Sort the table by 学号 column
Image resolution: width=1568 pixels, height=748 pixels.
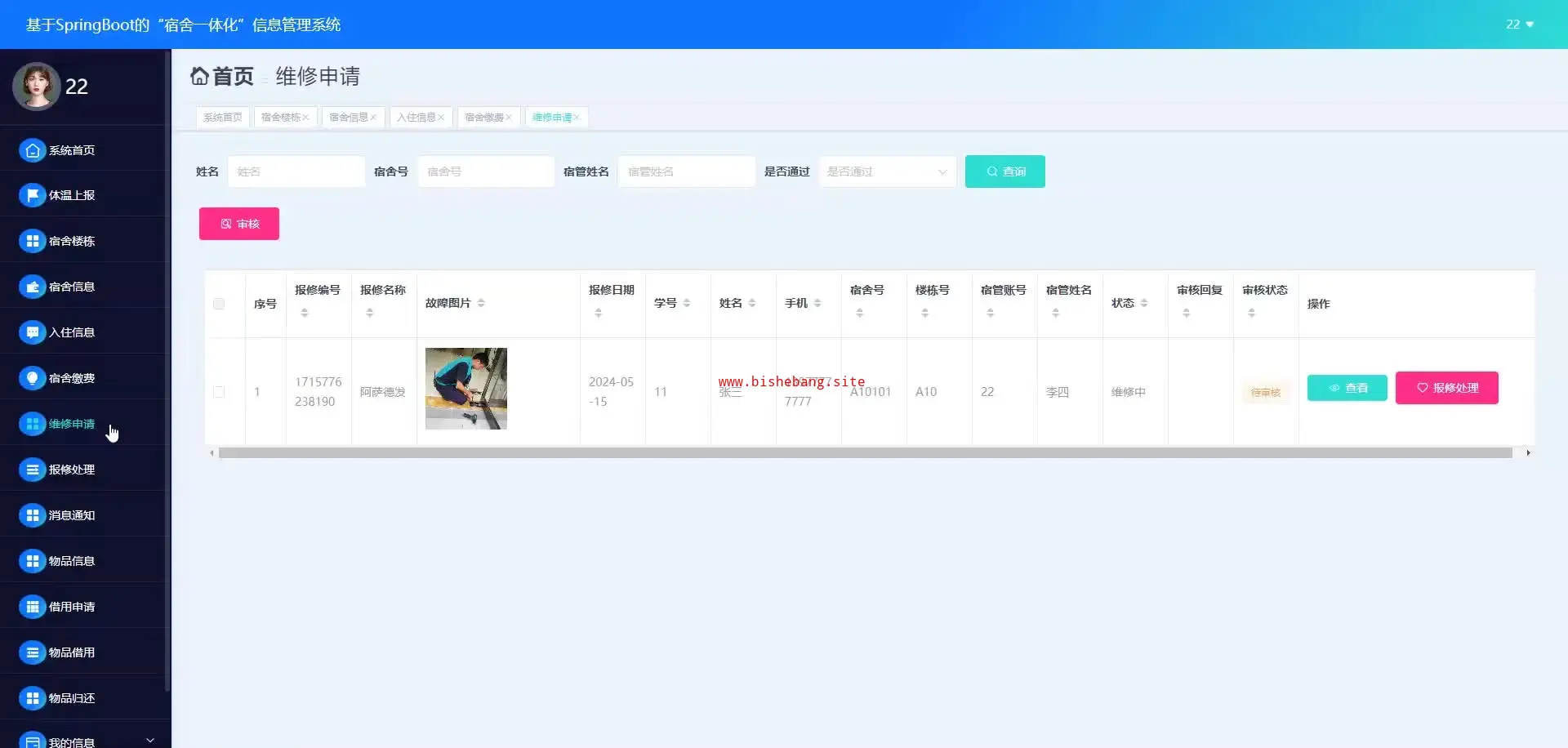(687, 303)
